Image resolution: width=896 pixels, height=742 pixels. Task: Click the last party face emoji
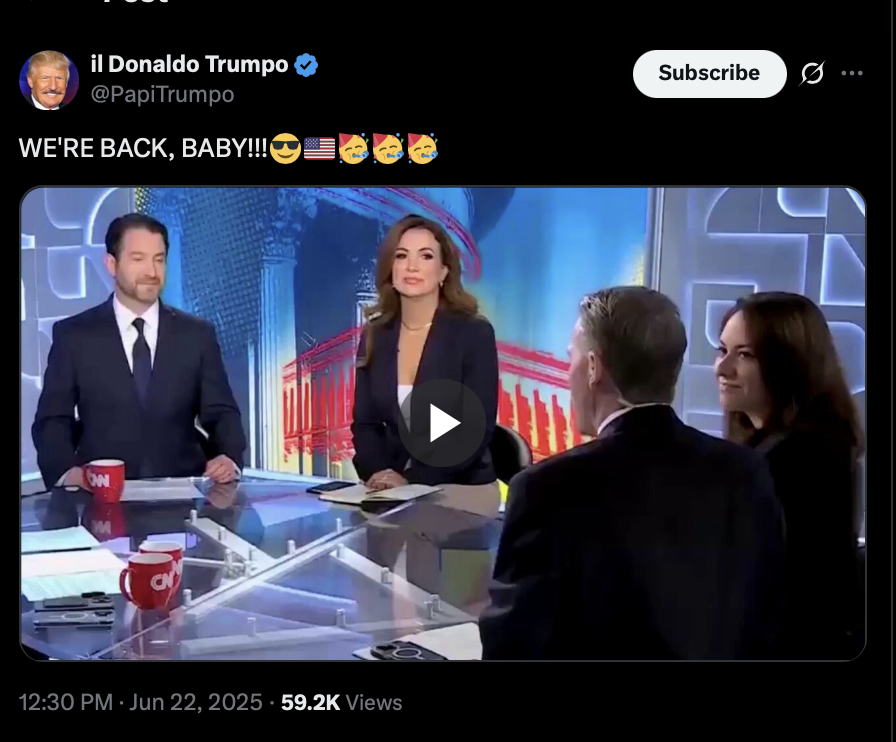pyautogui.click(x=422, y=149)
